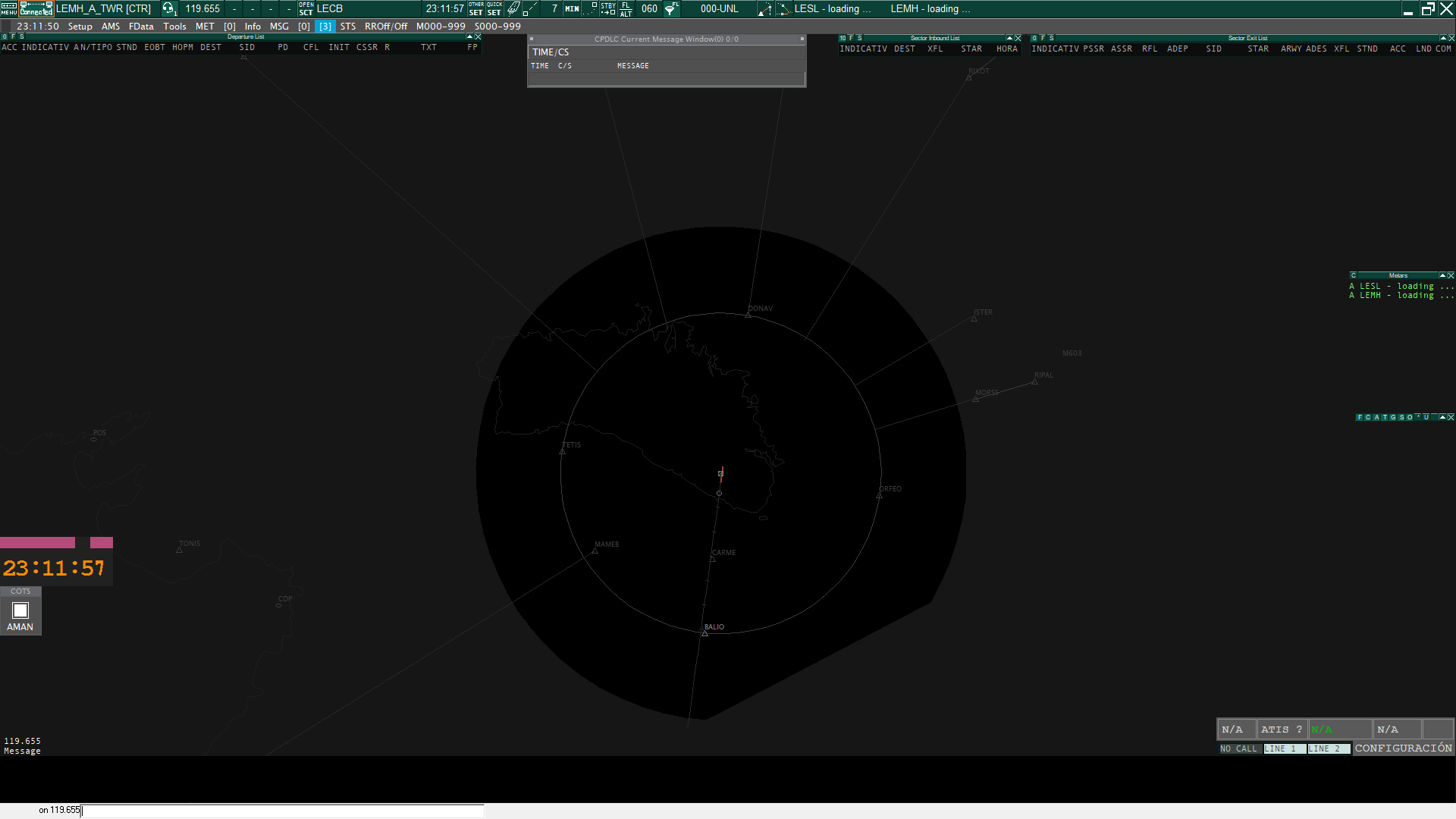Click the message input field at bottom
This screenshot has width=1456, height=819.
tap(281, 811)
